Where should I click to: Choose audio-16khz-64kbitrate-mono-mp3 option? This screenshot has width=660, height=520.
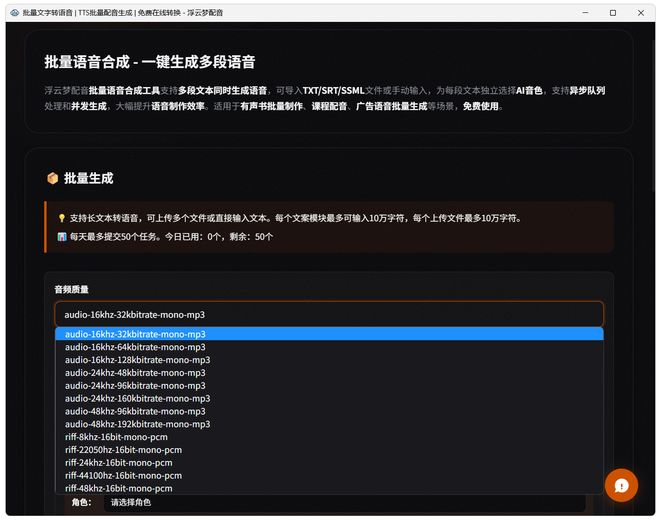[329, 347]
